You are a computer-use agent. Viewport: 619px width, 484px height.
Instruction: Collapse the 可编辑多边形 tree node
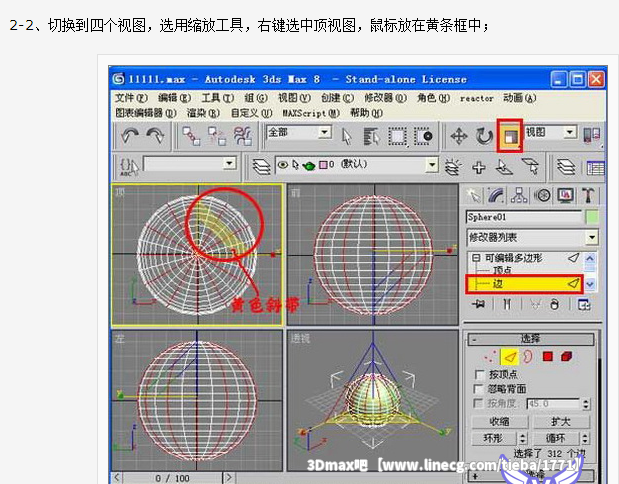[x=476, y=258]
